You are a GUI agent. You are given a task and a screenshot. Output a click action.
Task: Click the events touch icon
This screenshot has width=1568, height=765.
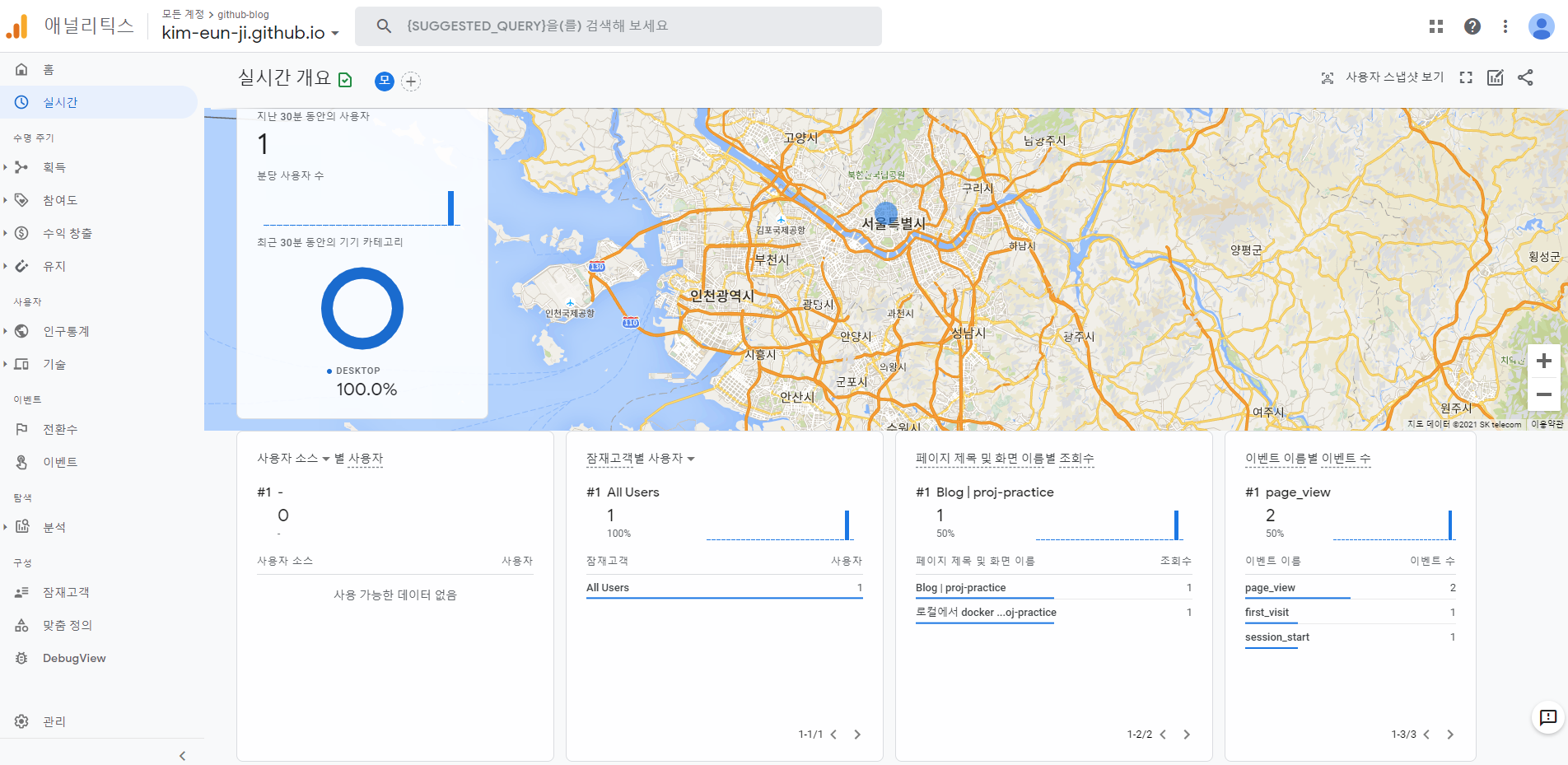coord(22,462)
